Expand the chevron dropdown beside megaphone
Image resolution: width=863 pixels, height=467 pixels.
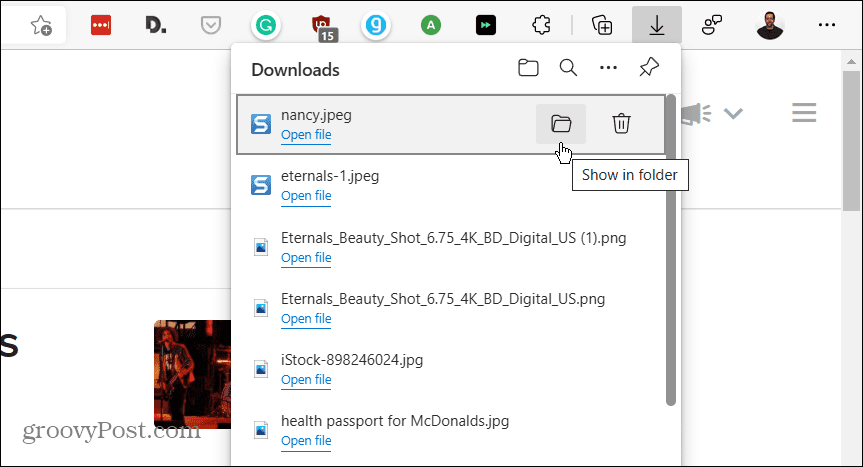pyautogui.click(x=734, y=114)
